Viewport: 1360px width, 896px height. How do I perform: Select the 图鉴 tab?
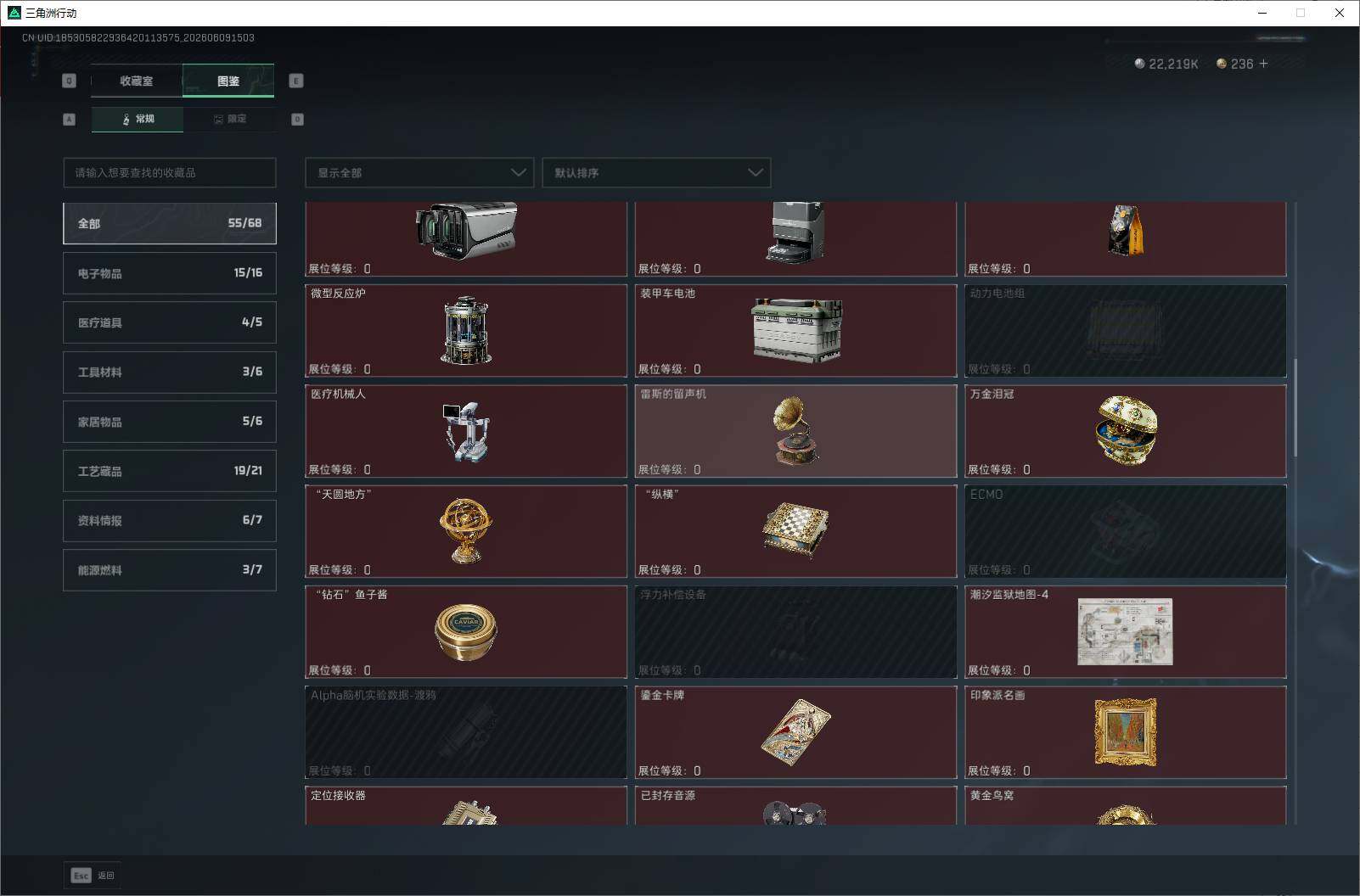tap(228, 81)
